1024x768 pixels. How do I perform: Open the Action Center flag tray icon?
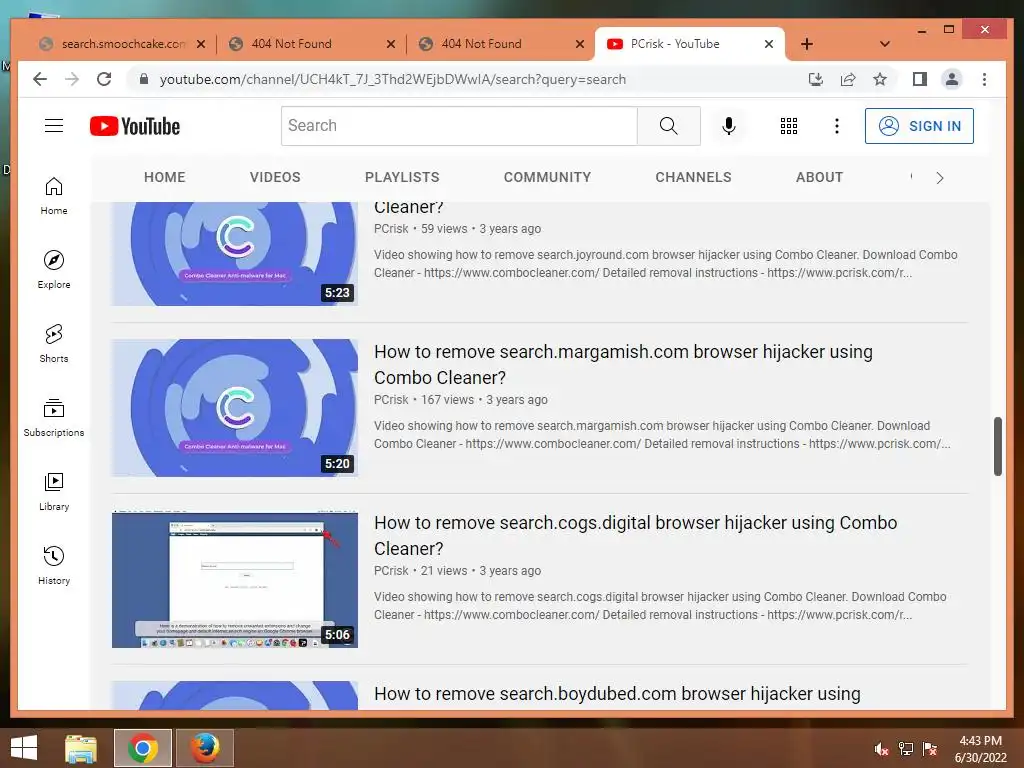pos(930,749)
